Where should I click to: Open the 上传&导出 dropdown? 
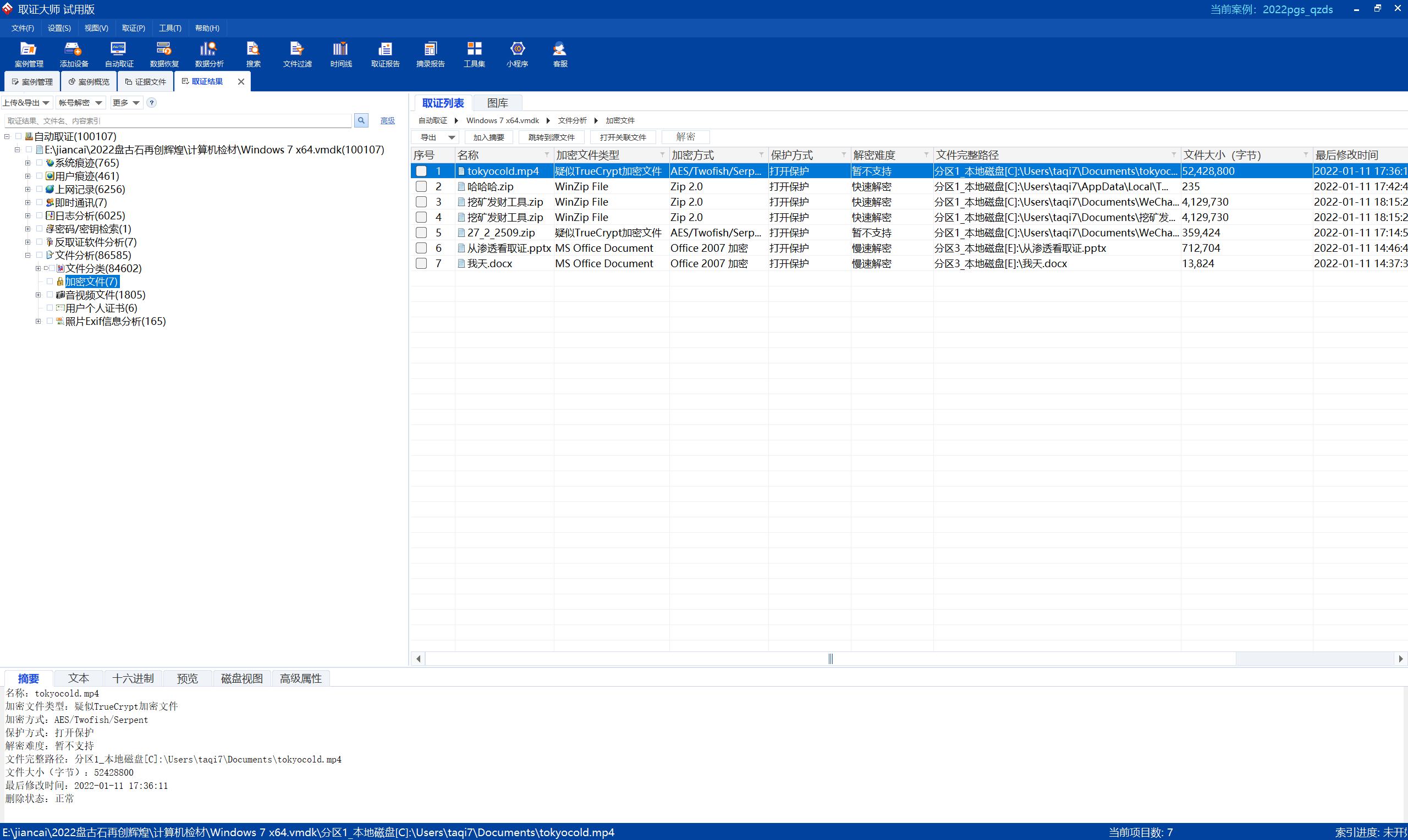point(26,102)
